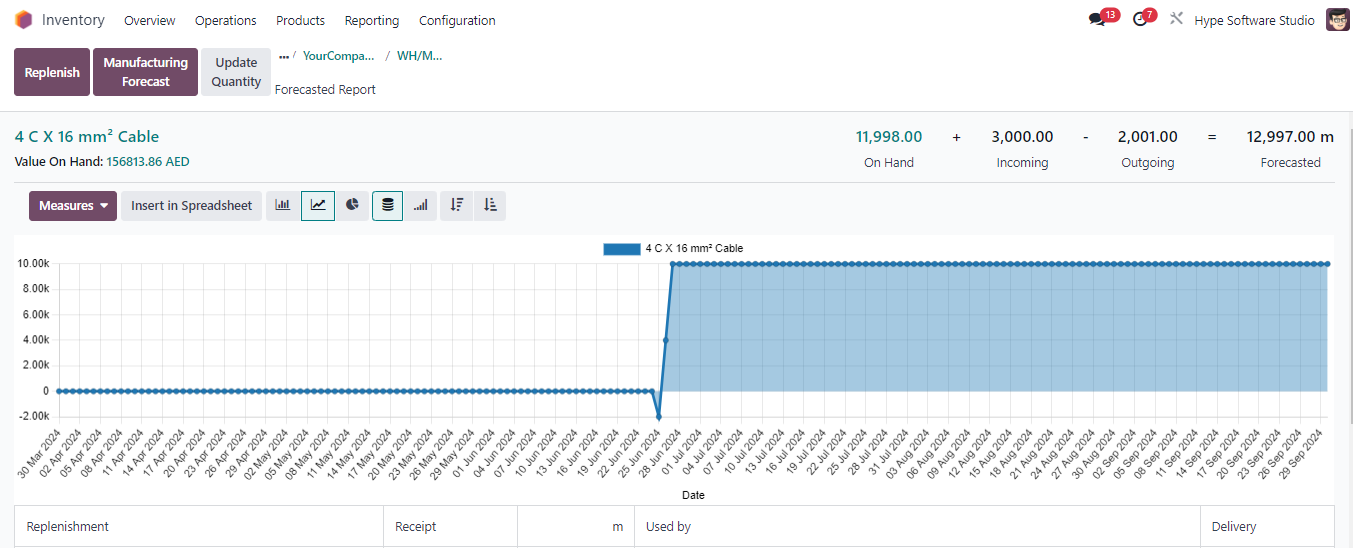Expand the breadcrumb ellipsis
Viewport: 1353px width, 548px height.
284,56
